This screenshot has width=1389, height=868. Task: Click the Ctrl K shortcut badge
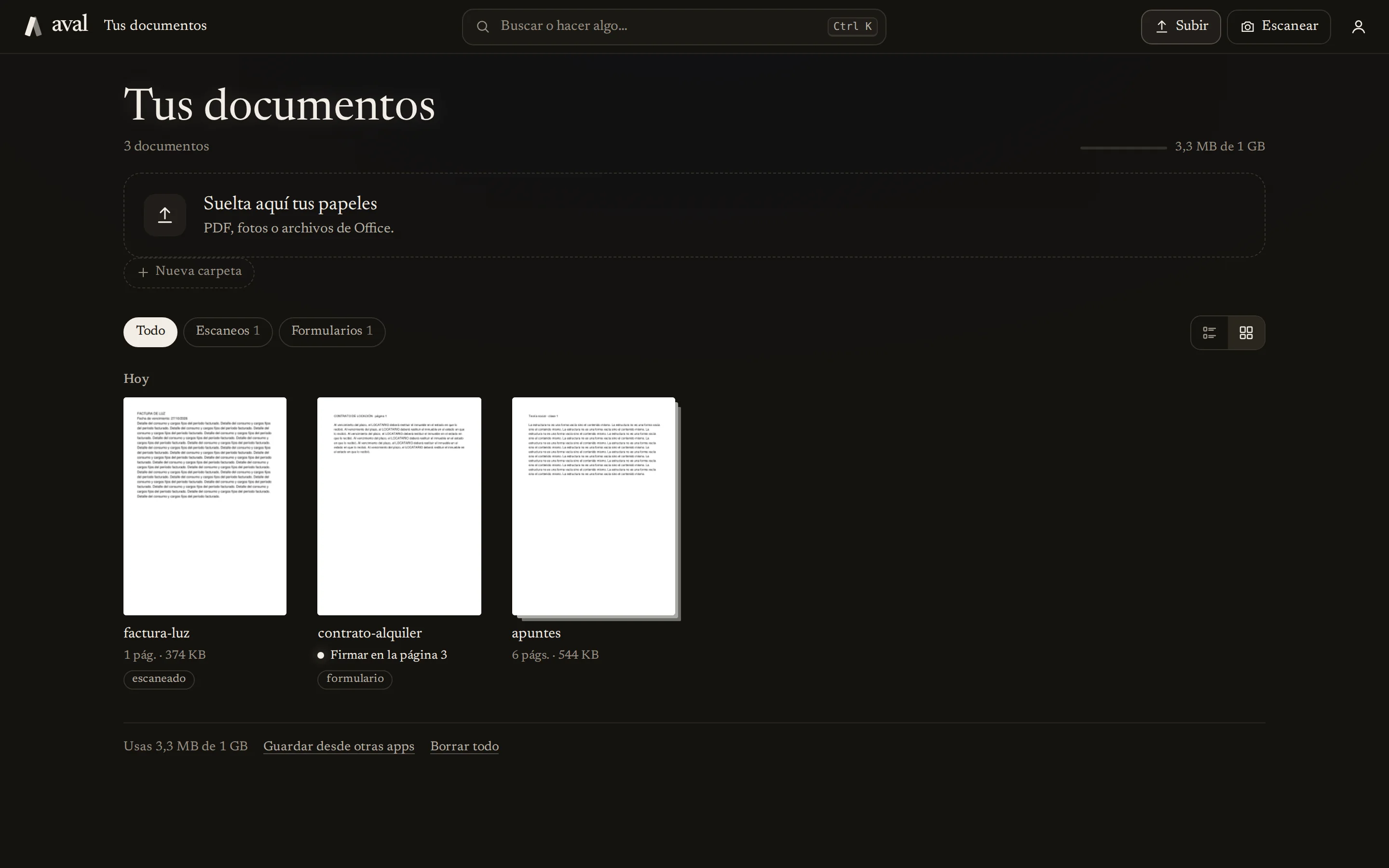[x=852, y=27]
